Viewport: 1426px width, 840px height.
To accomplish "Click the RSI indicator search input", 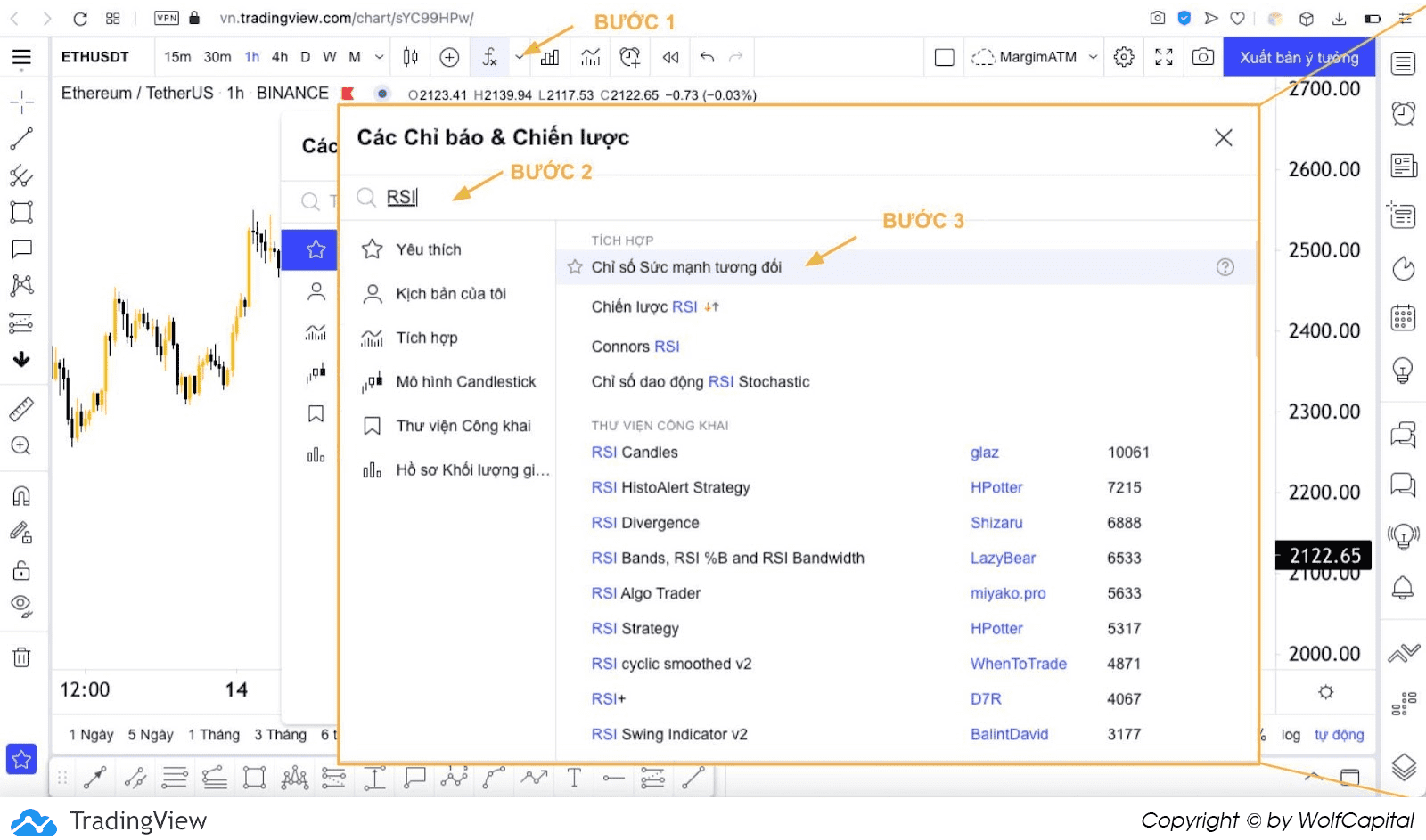I will pyautogui.click(x=798, y=198).
